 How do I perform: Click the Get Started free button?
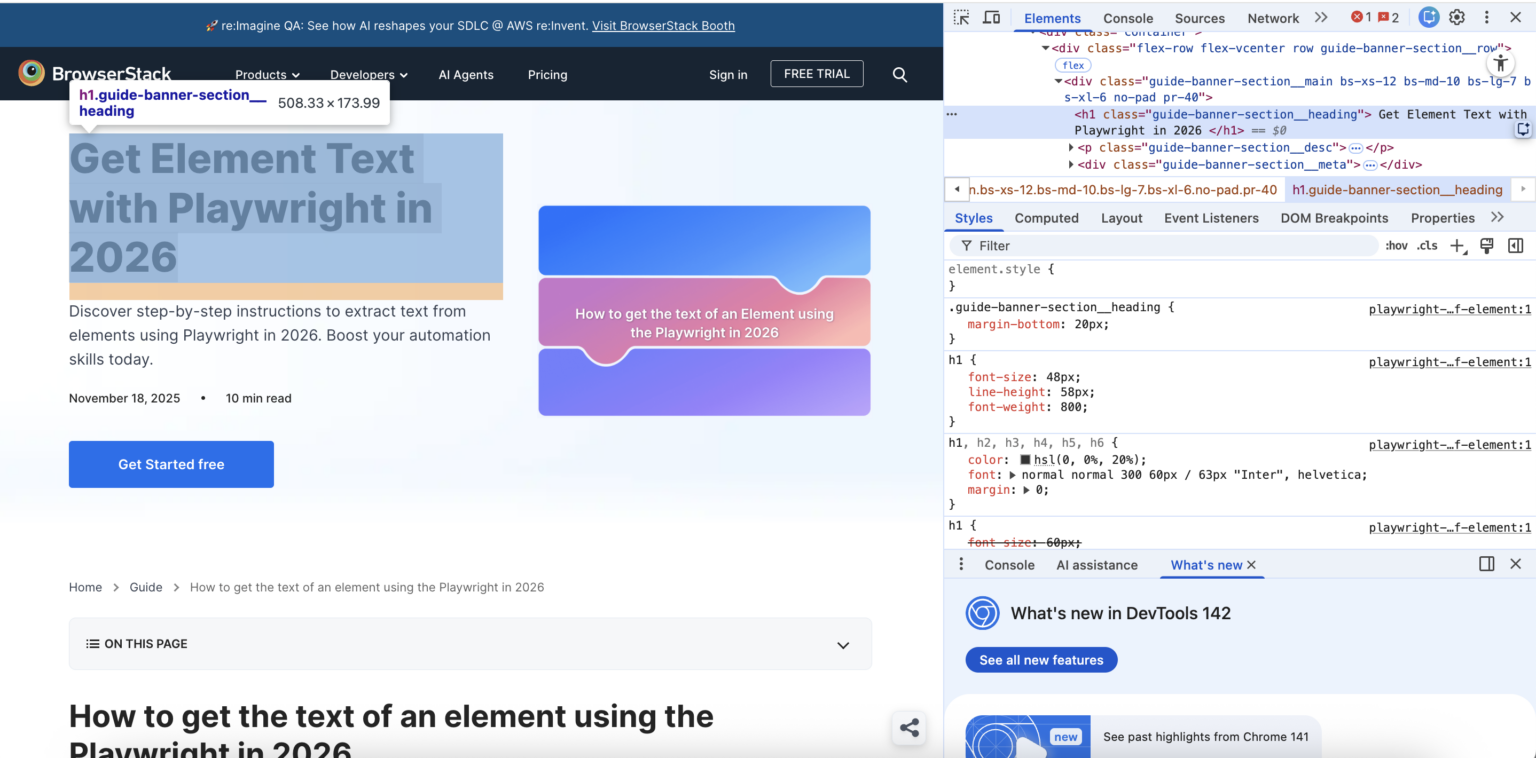[x=171, y=464]
